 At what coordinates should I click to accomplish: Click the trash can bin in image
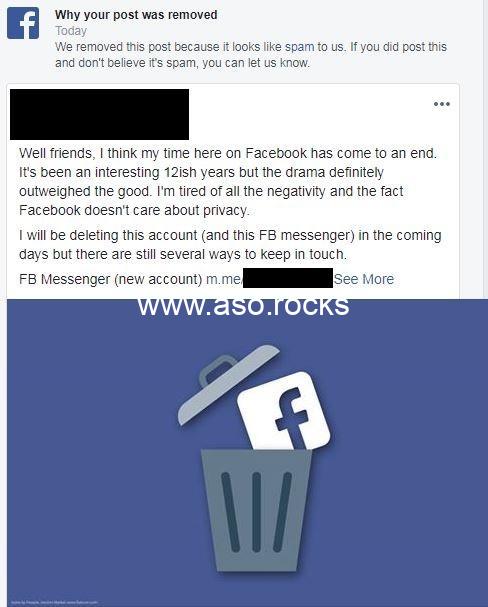[x=256, y=510]
